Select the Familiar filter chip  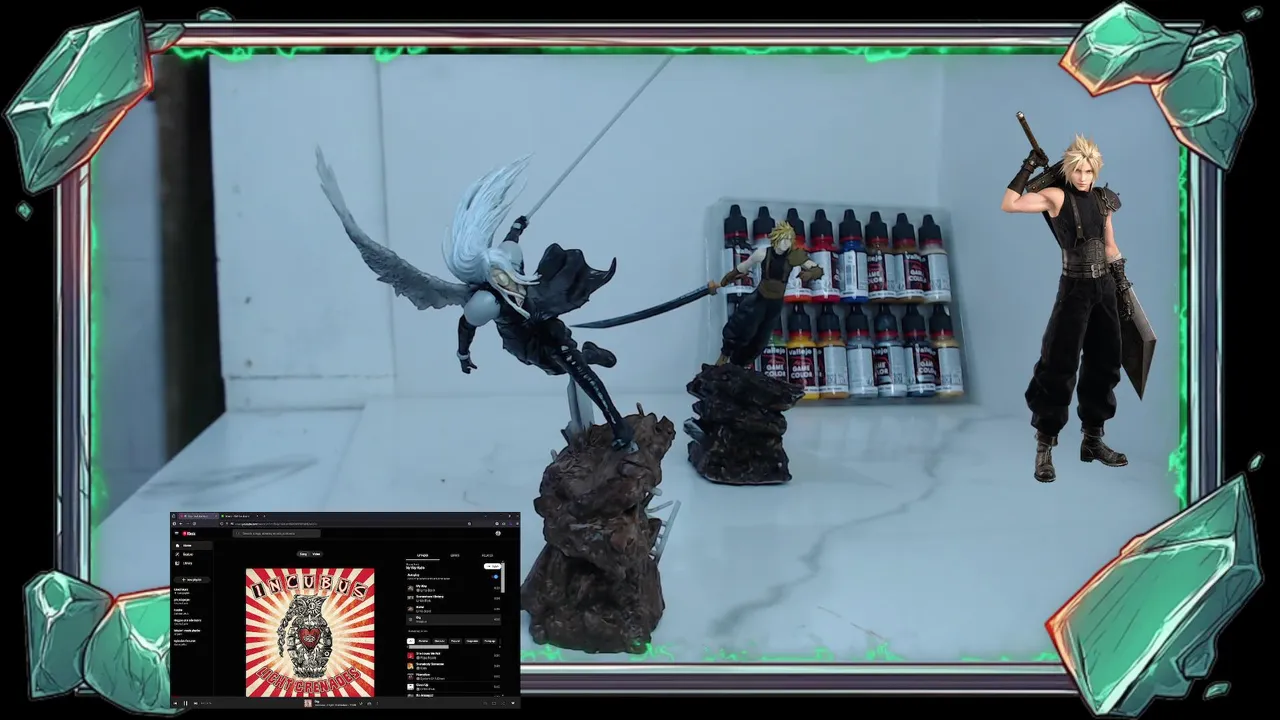(423, 641)
